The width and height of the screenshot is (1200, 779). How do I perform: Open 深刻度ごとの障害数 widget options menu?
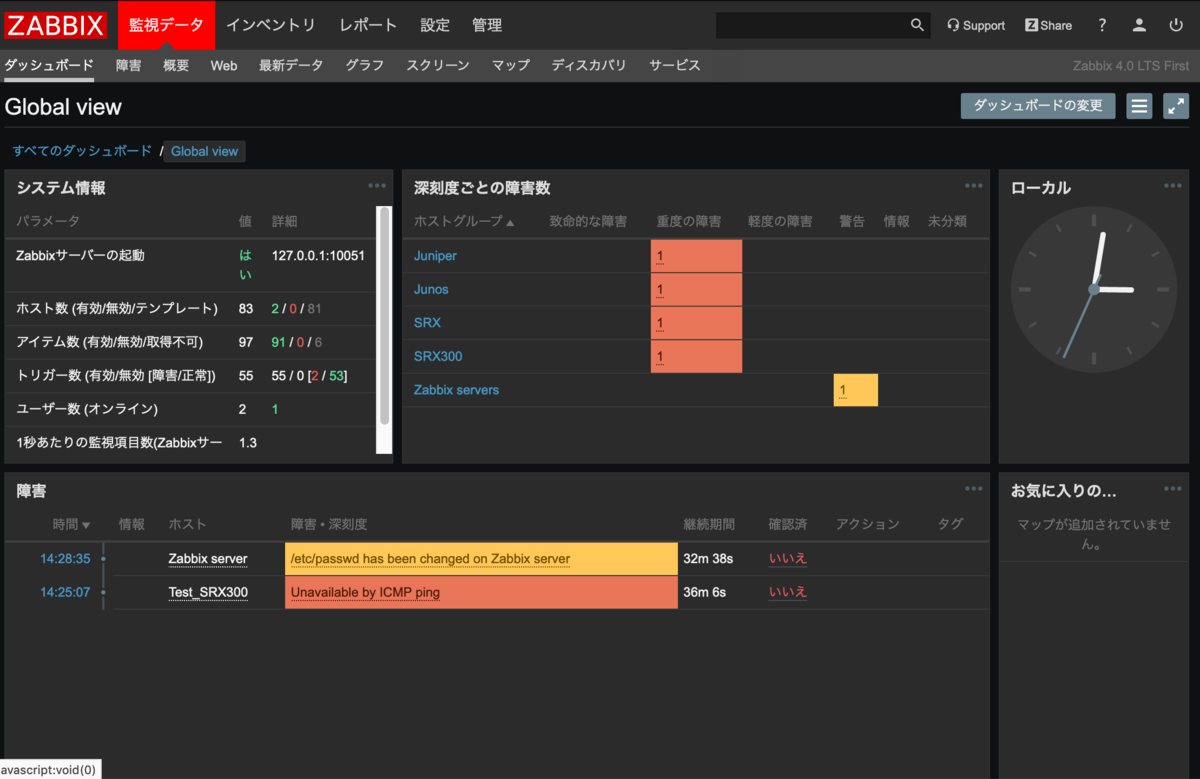[974, 186]
